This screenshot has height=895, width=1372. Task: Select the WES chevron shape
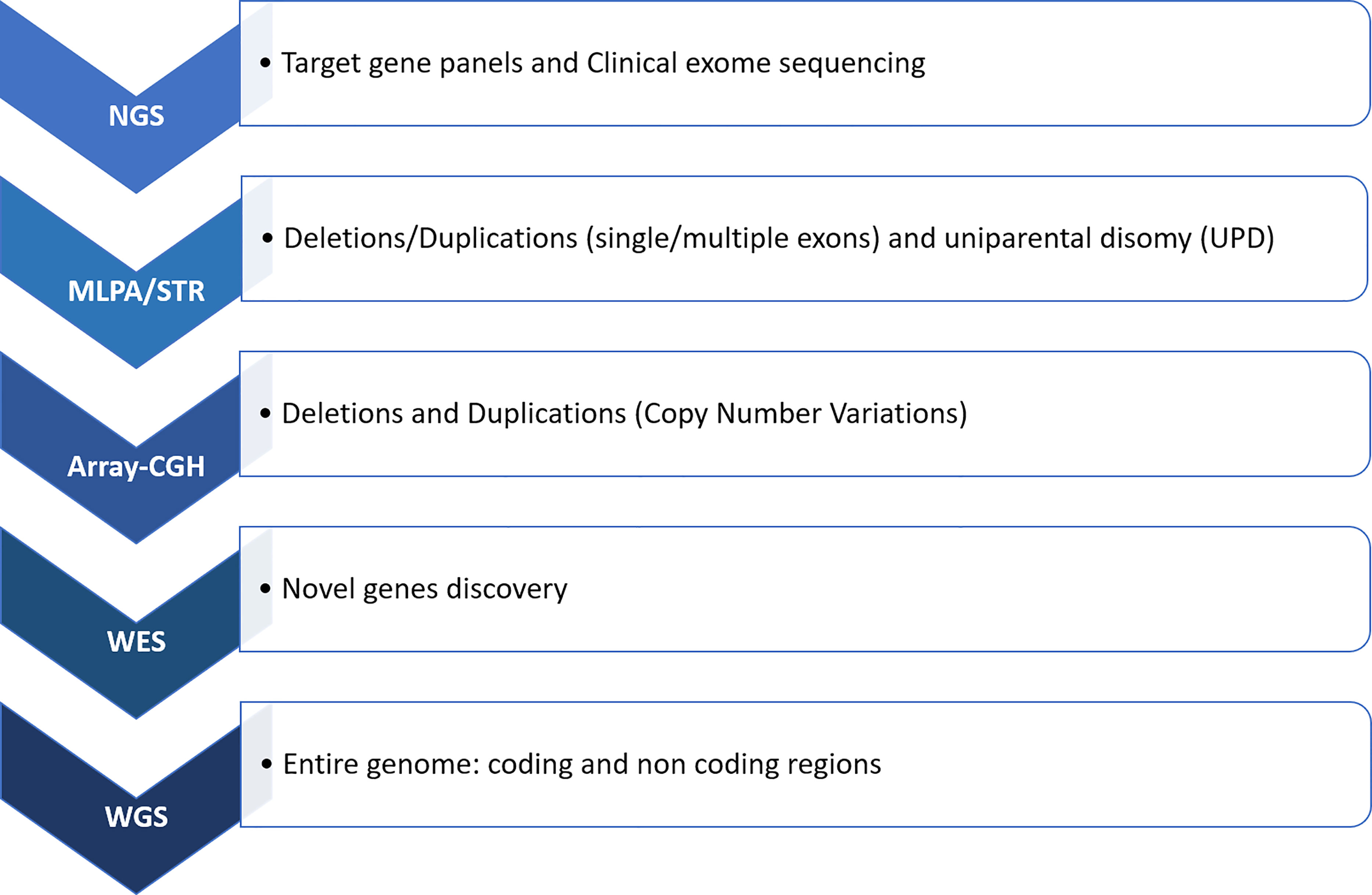pos(120,622)
